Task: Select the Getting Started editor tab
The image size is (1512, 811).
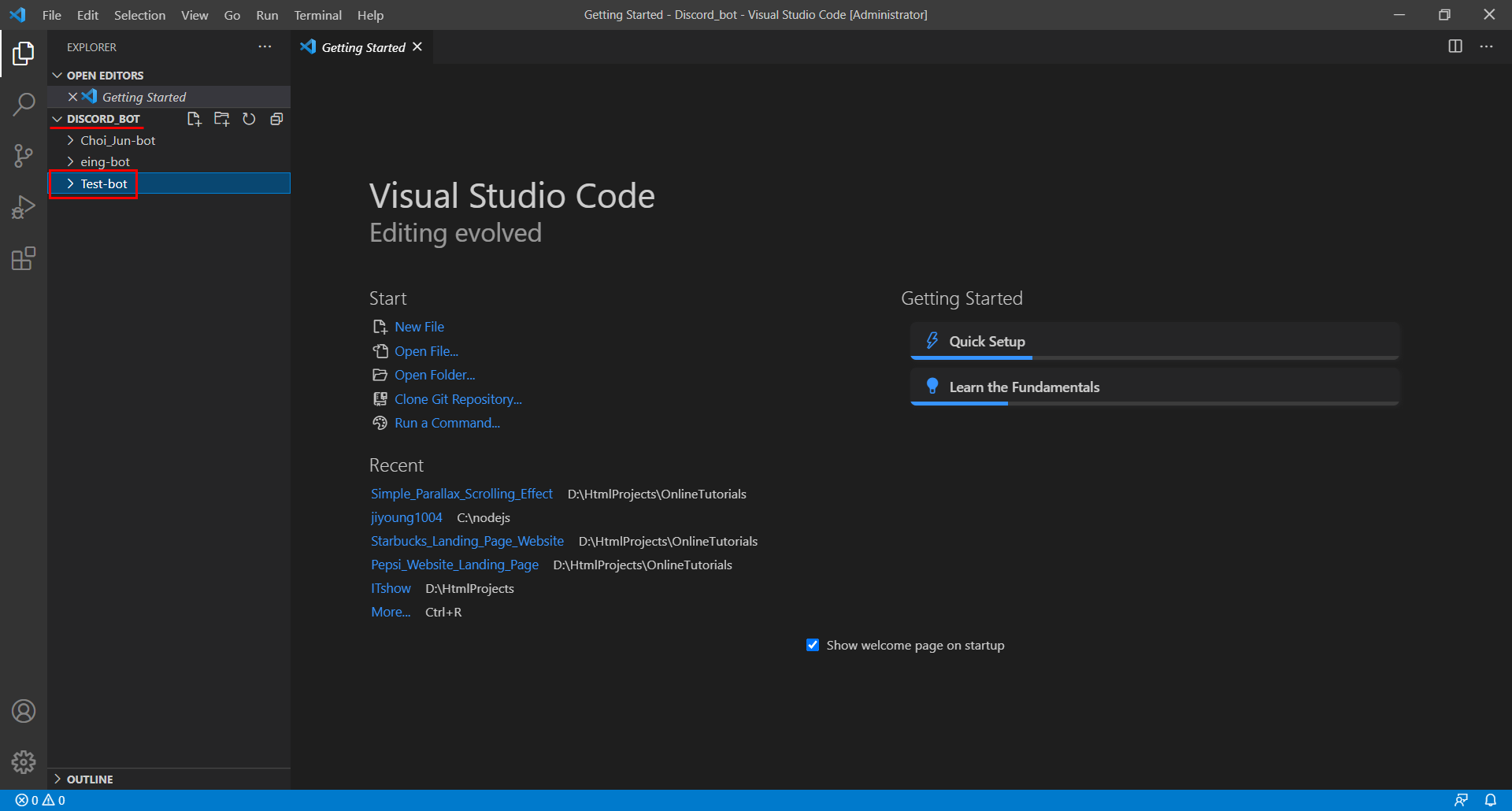Action: tap(363, 47)
